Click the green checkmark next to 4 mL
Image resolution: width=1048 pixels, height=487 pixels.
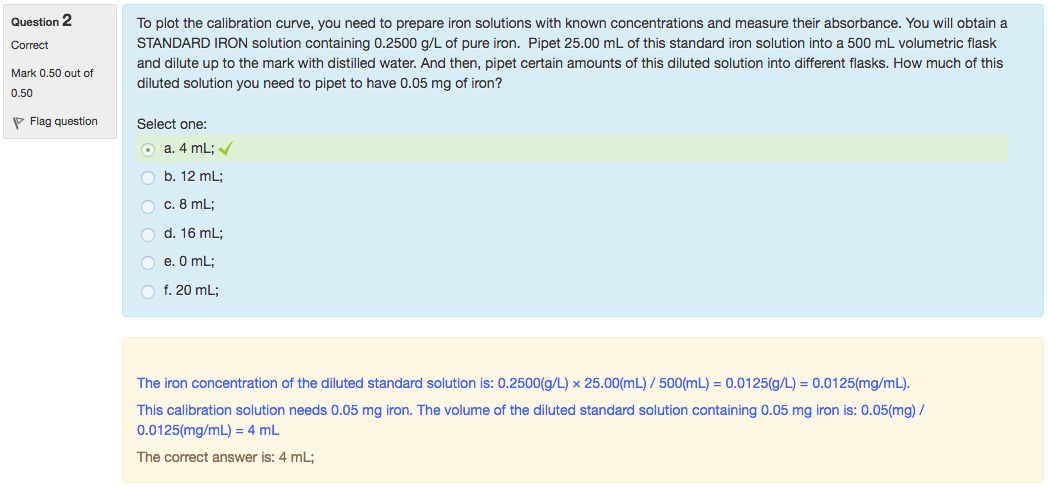[226, 150]
